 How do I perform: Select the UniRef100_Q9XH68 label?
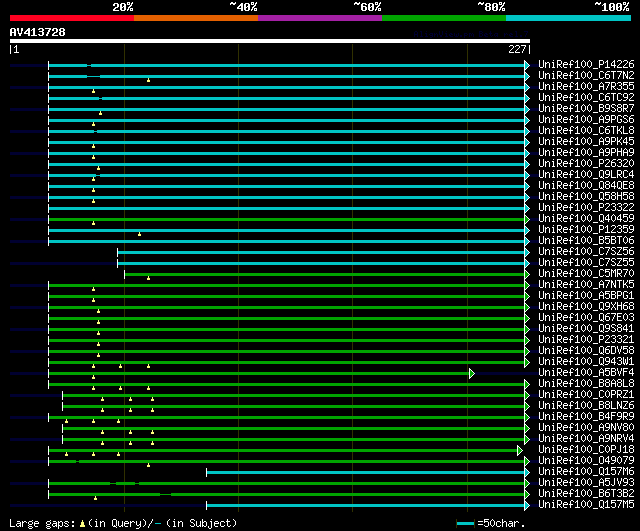(586, 307)
